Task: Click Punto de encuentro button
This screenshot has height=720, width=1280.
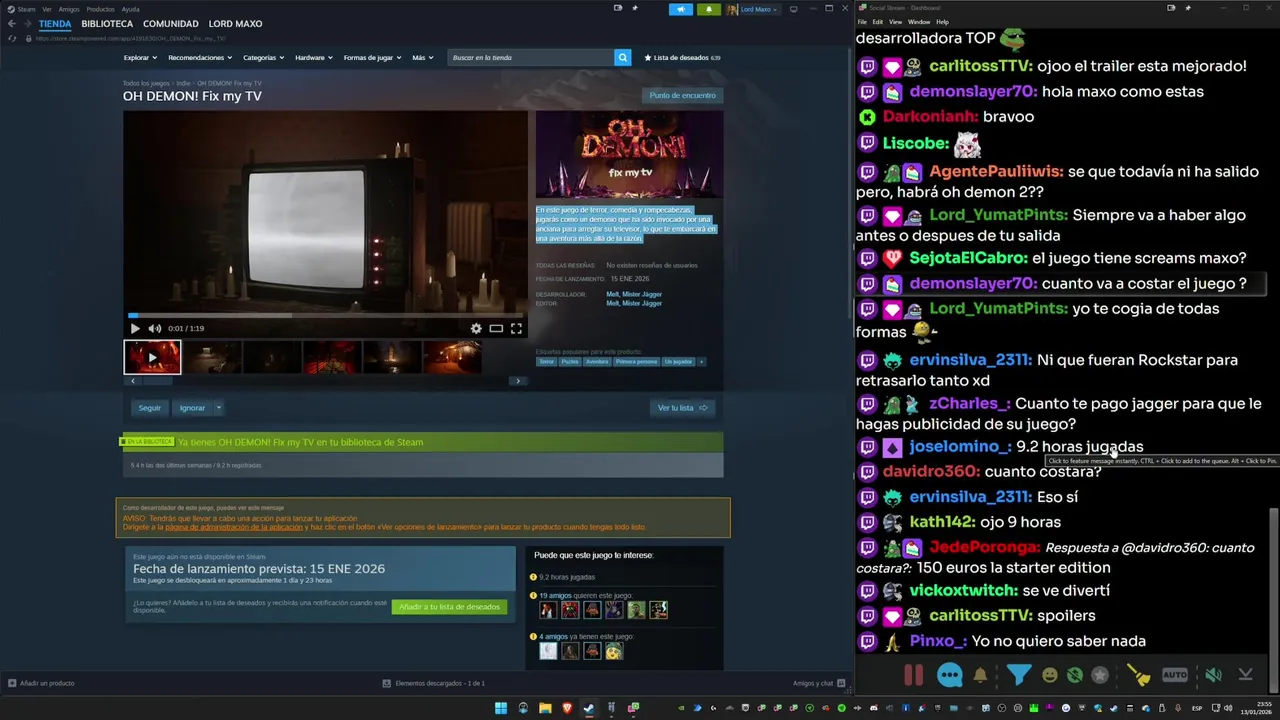Action: [x=682, y=95]
